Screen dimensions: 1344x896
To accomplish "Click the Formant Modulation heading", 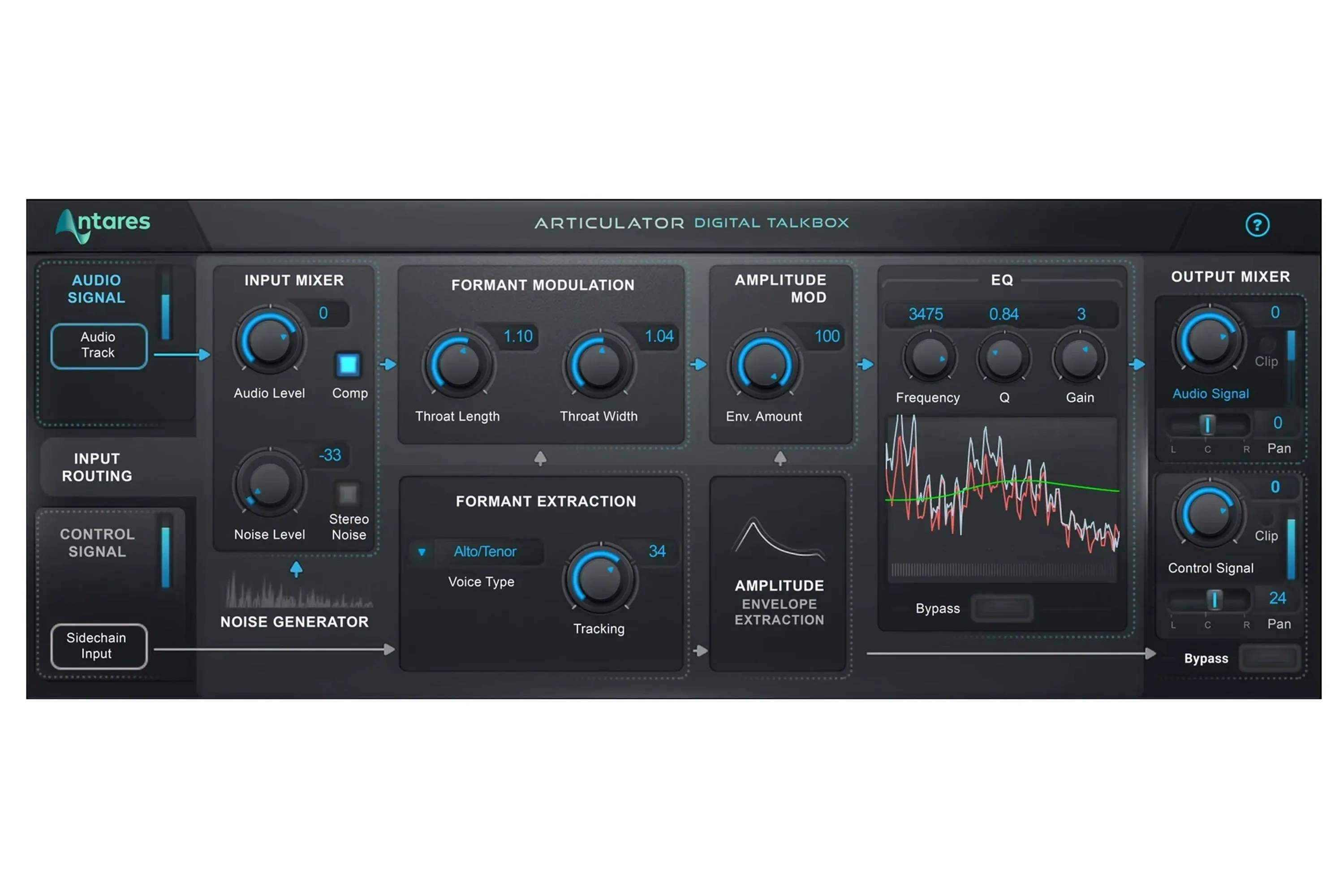I will click(543, 285).
